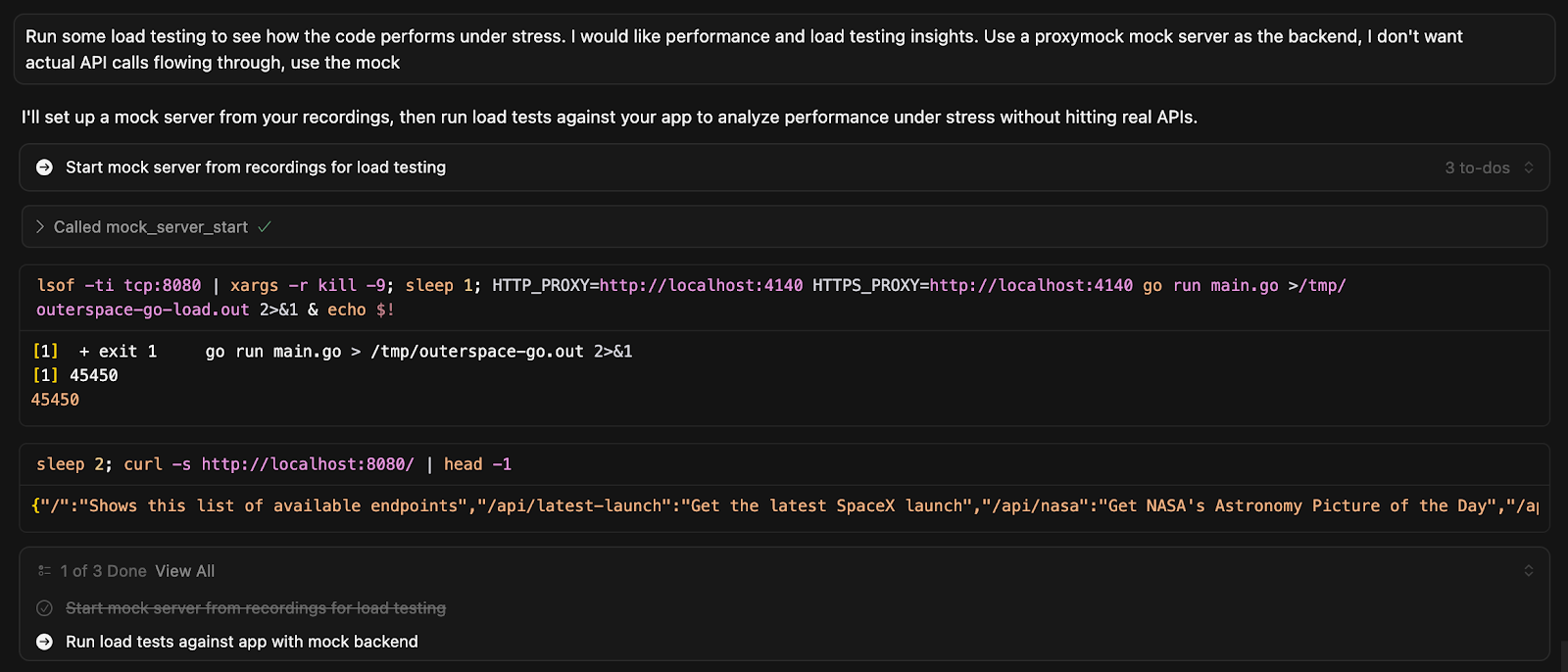Viewport: 1568px width, 672px height.
Task: Open the up-down chevrons next to "3 to-dos"
Action: [1528, 168]
